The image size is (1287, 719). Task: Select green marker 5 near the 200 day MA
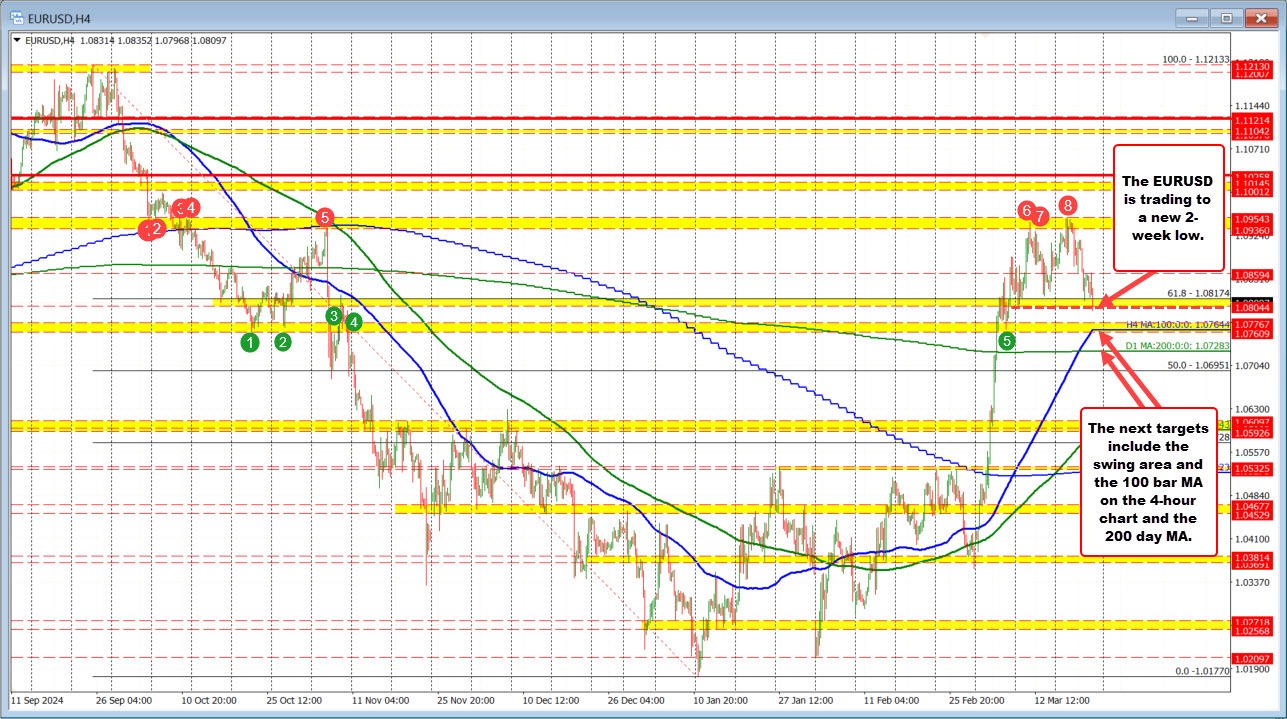(1004, 340)
